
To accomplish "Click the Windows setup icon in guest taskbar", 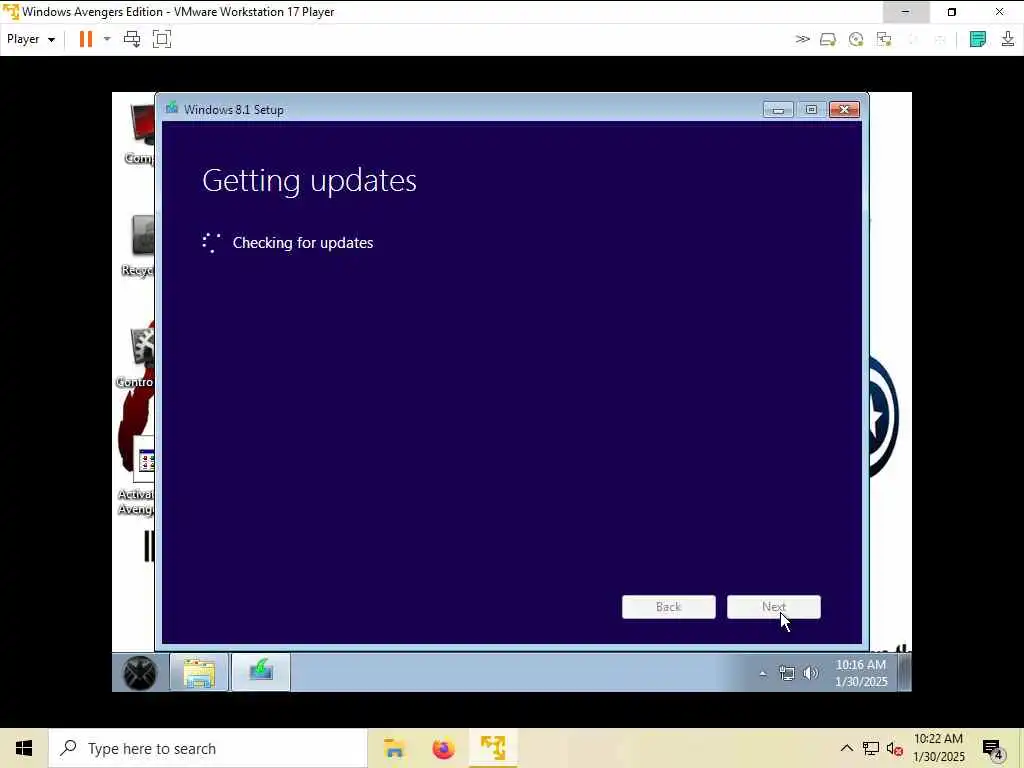I will (x=261, y=673).
